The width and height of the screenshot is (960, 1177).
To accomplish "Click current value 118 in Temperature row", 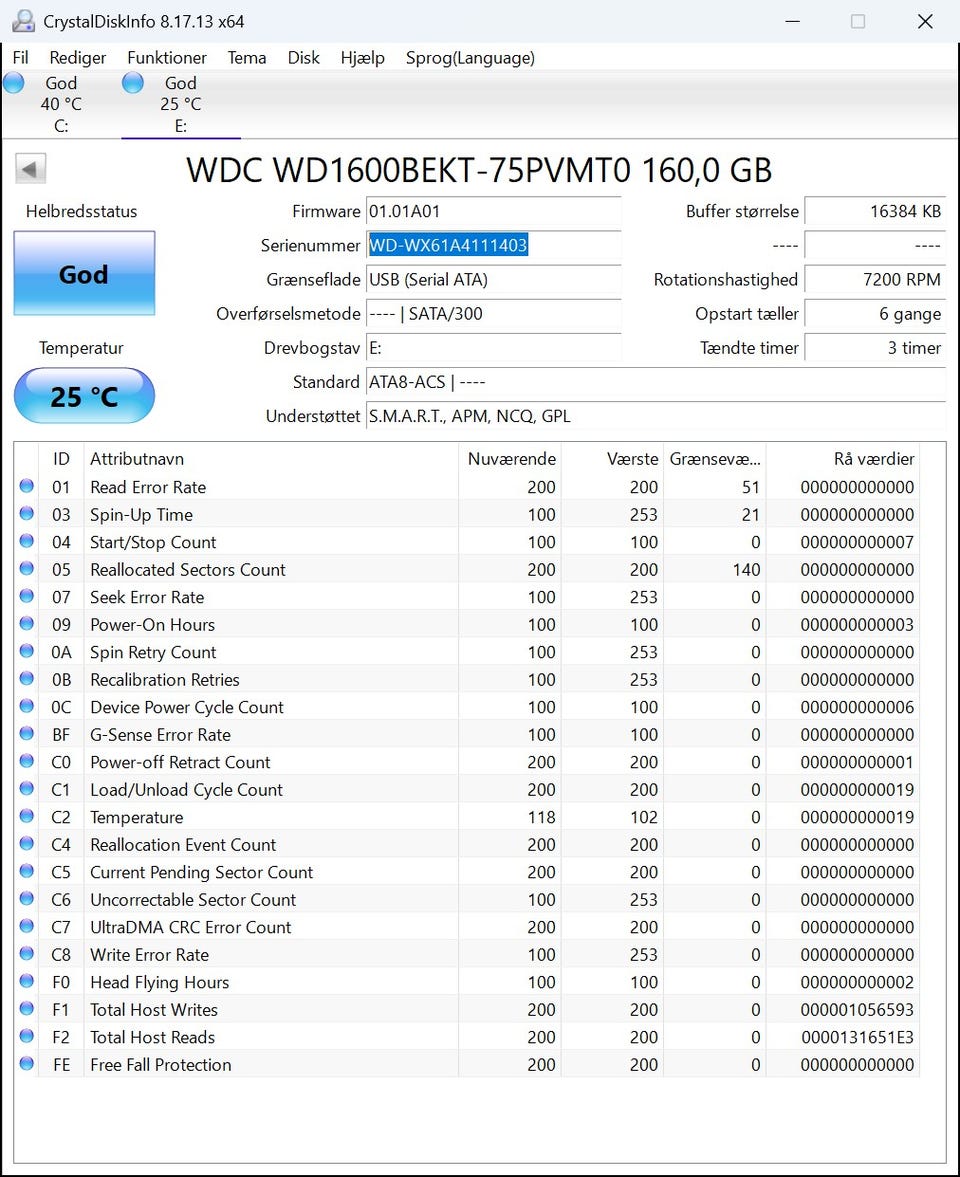I will 541,817.
